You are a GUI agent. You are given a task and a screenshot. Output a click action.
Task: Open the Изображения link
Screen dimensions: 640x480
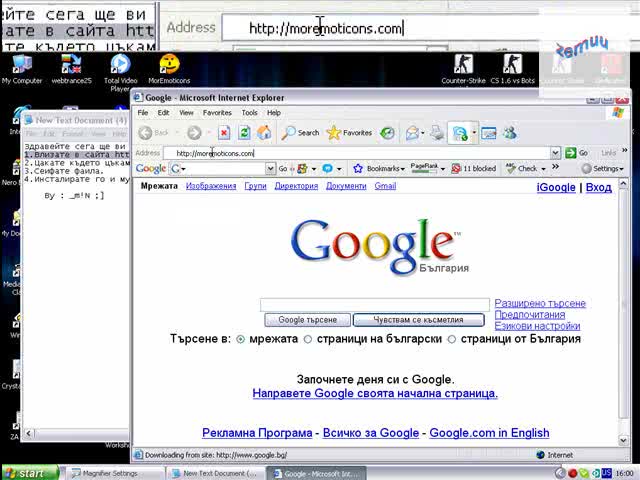(211, 186)
